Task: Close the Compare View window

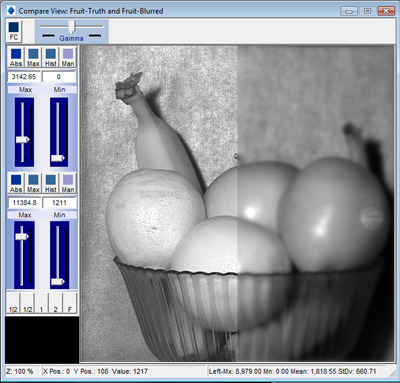Action: 386,11
